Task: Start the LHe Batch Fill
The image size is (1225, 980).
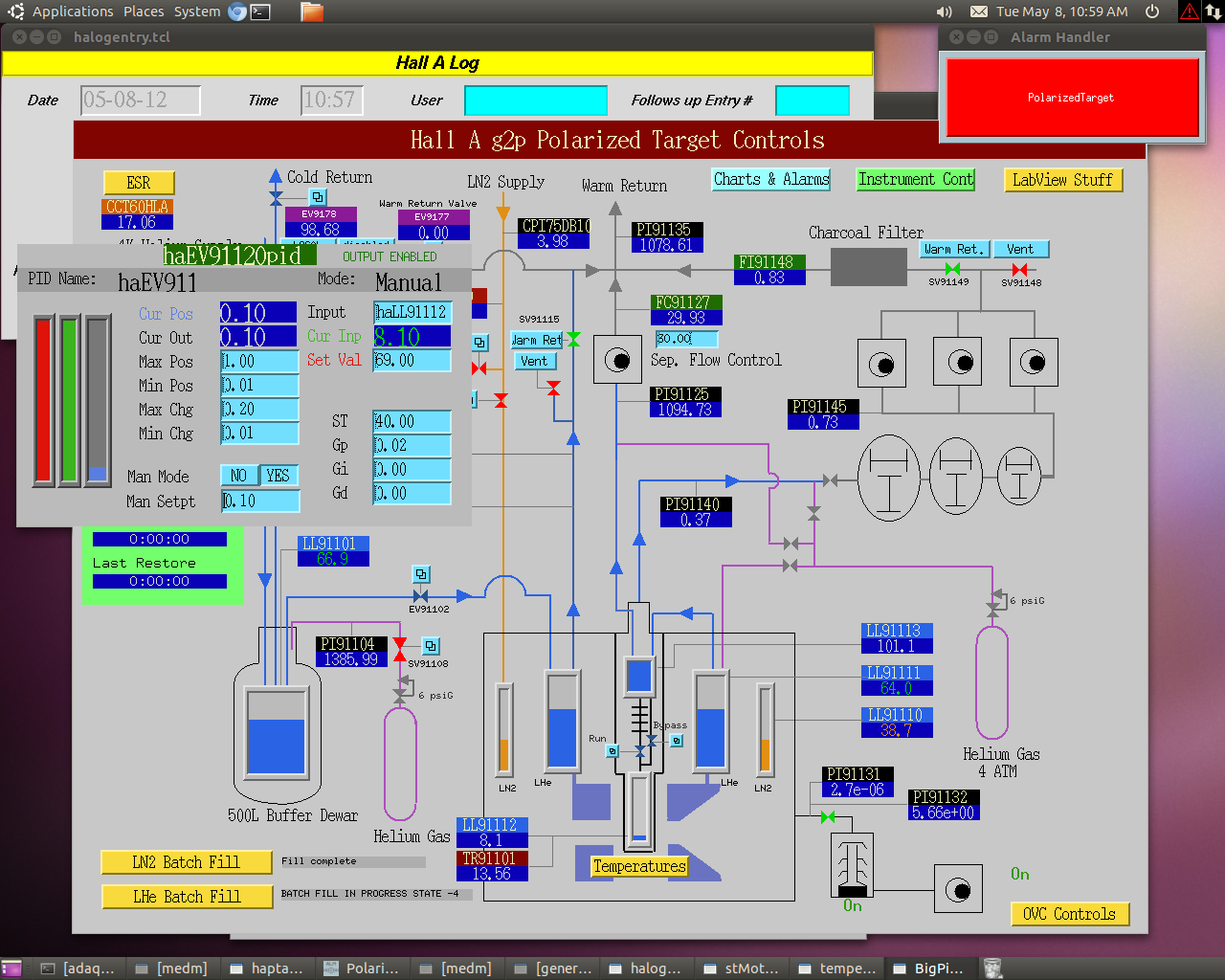Action: (x=187, y=897)
